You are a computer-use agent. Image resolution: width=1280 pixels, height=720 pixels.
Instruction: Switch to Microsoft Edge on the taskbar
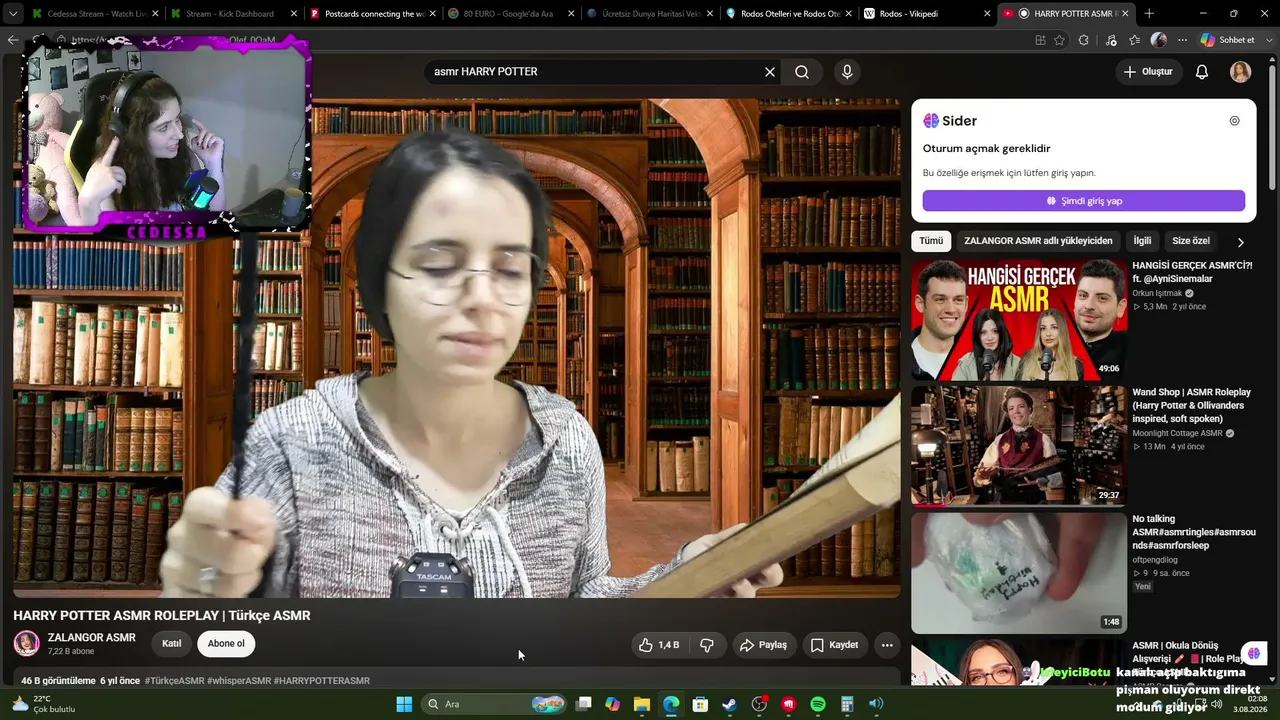[671, 704]
